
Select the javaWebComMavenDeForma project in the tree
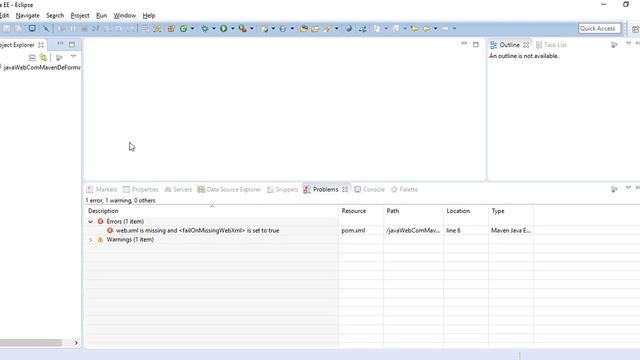coord(41,68)
